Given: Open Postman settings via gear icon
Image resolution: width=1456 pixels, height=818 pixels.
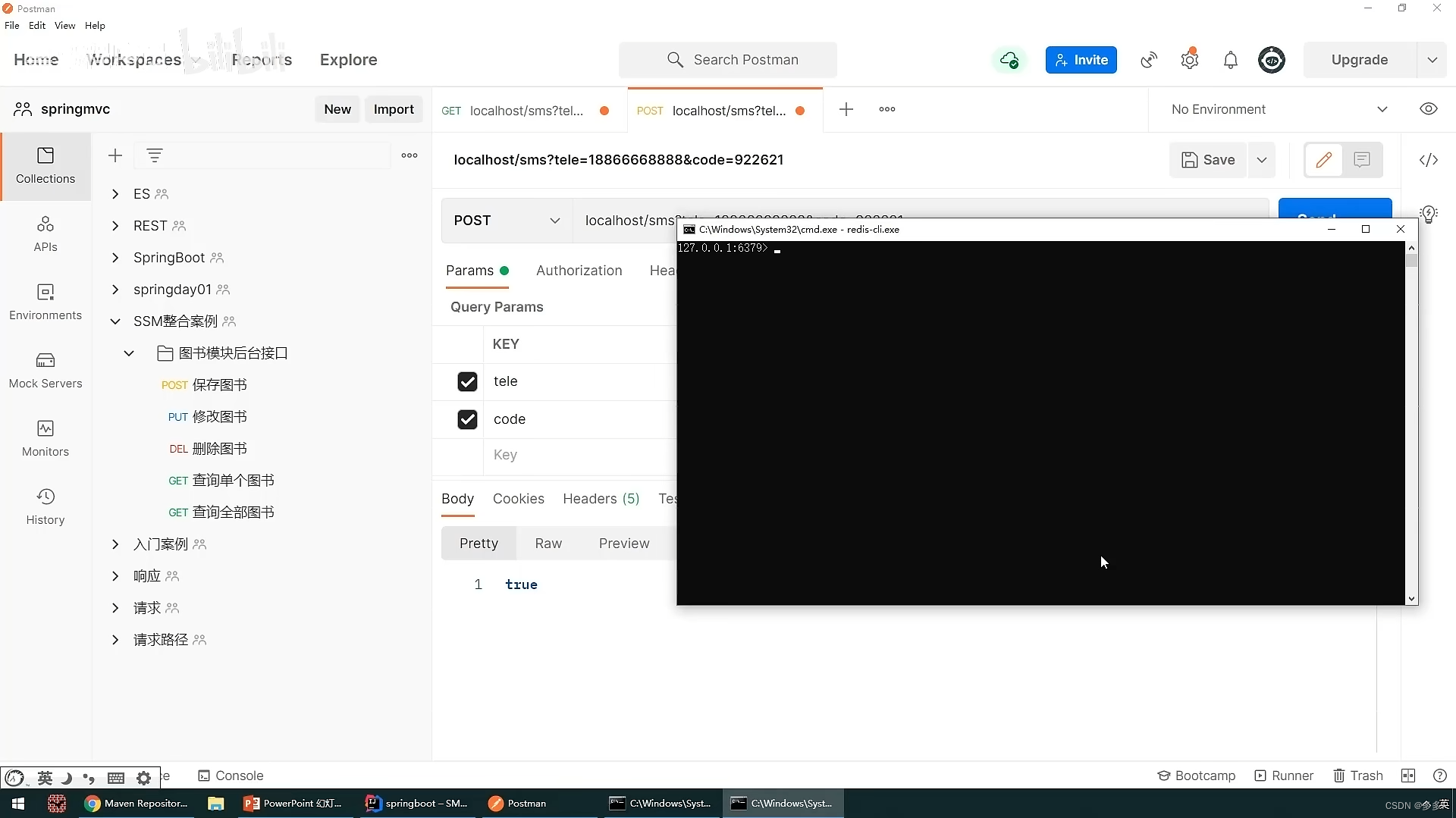Looking at the screenshot, I should [x=1189, y=60].
